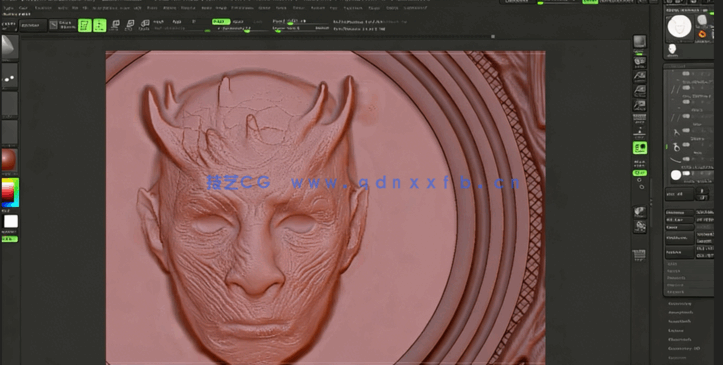Toggle the green Zadd button
This screenshot has width=723, height=365.
click(x=221, y=22)
